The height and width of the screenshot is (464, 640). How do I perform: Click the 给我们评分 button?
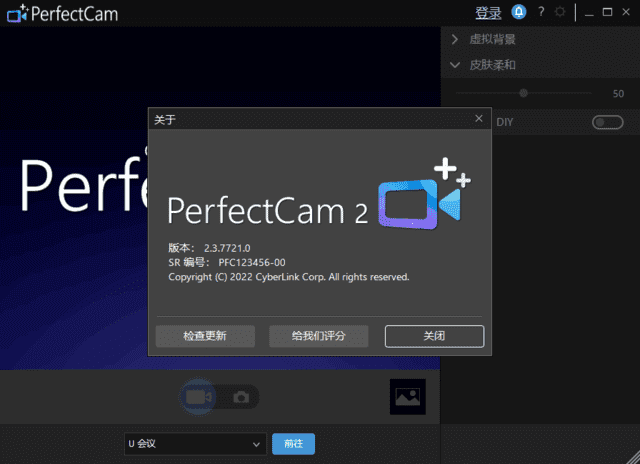click(318, 336)
